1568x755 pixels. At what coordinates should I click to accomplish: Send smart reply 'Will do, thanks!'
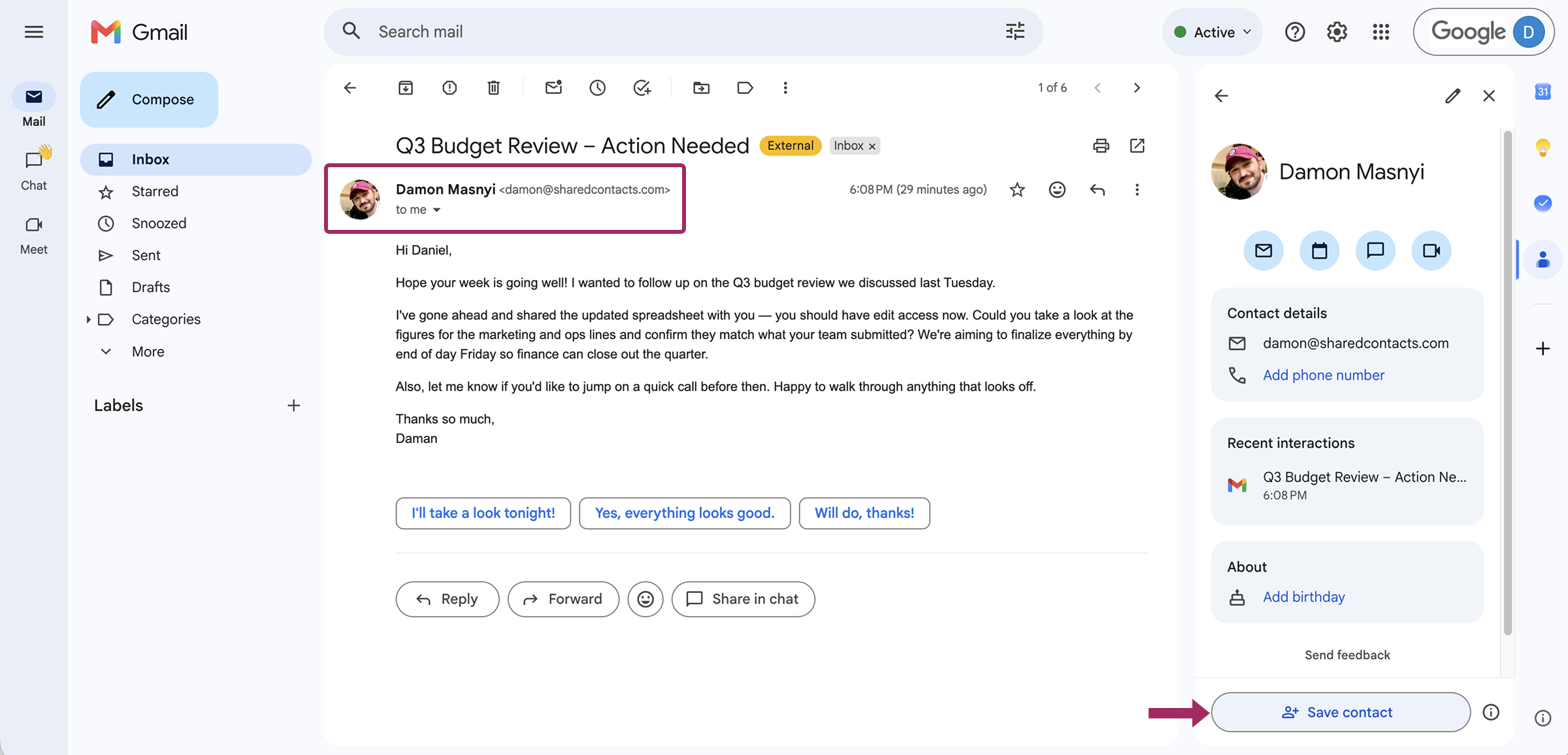[864, 513]
